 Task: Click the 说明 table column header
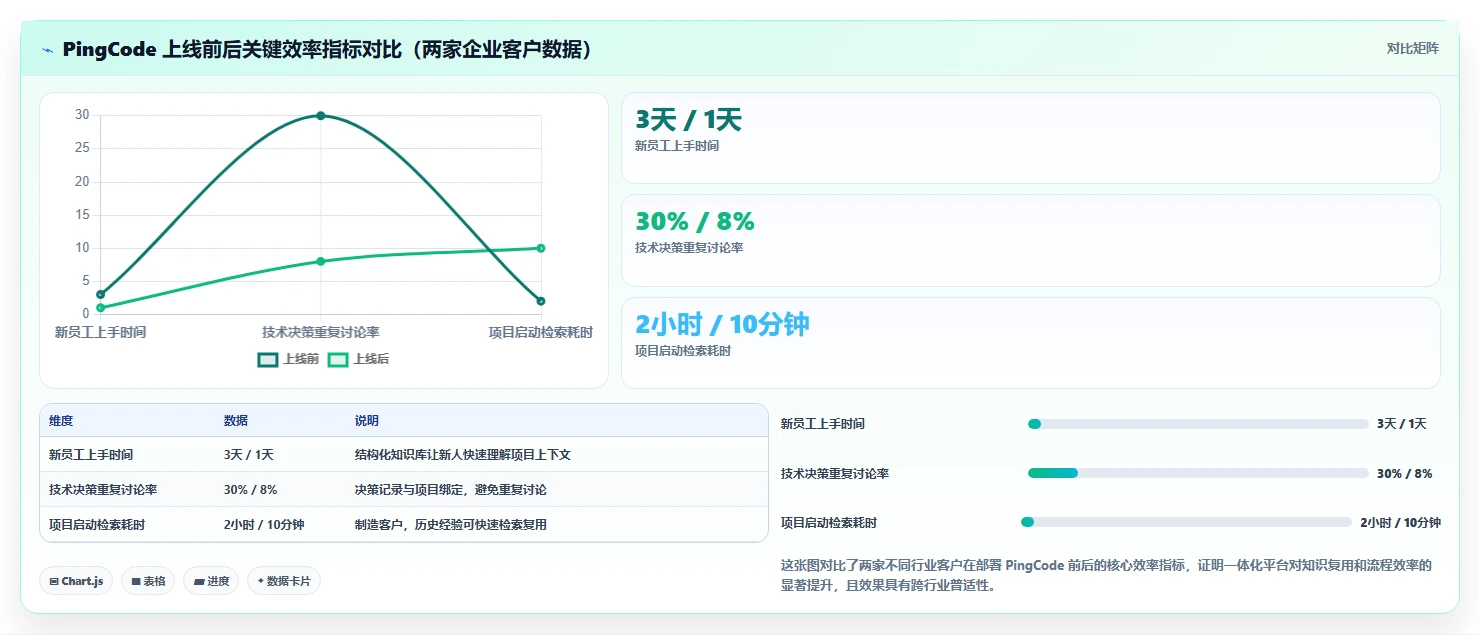point(367,421)
